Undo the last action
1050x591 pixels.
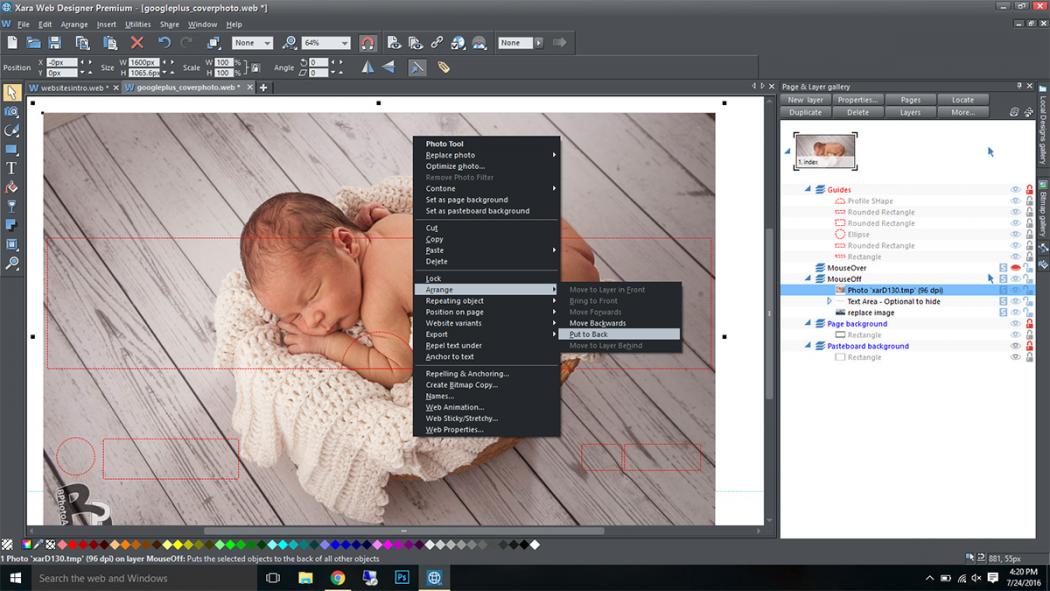[x=164, y=43]
